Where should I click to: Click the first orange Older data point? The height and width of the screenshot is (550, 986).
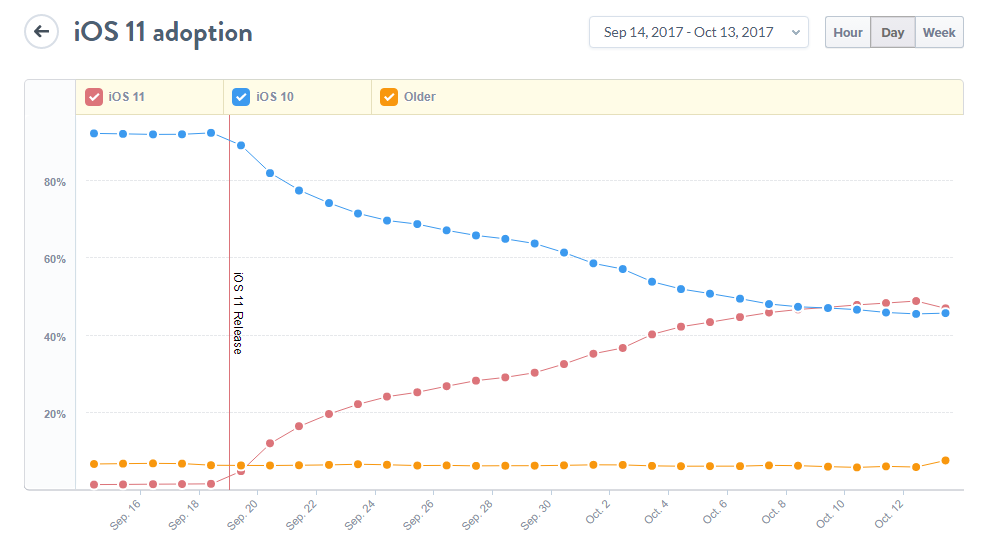point(94,464)
